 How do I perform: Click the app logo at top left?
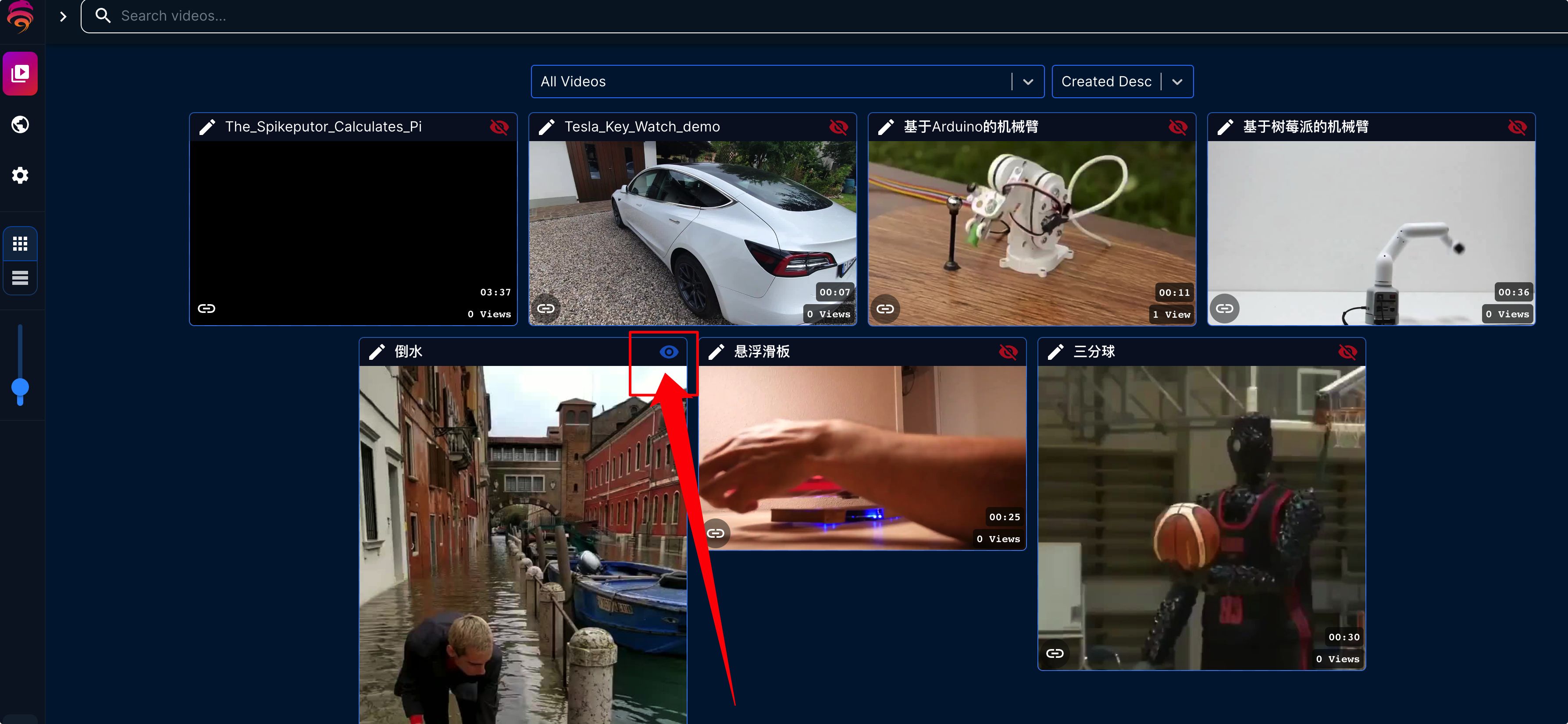(x=20, y=16)
